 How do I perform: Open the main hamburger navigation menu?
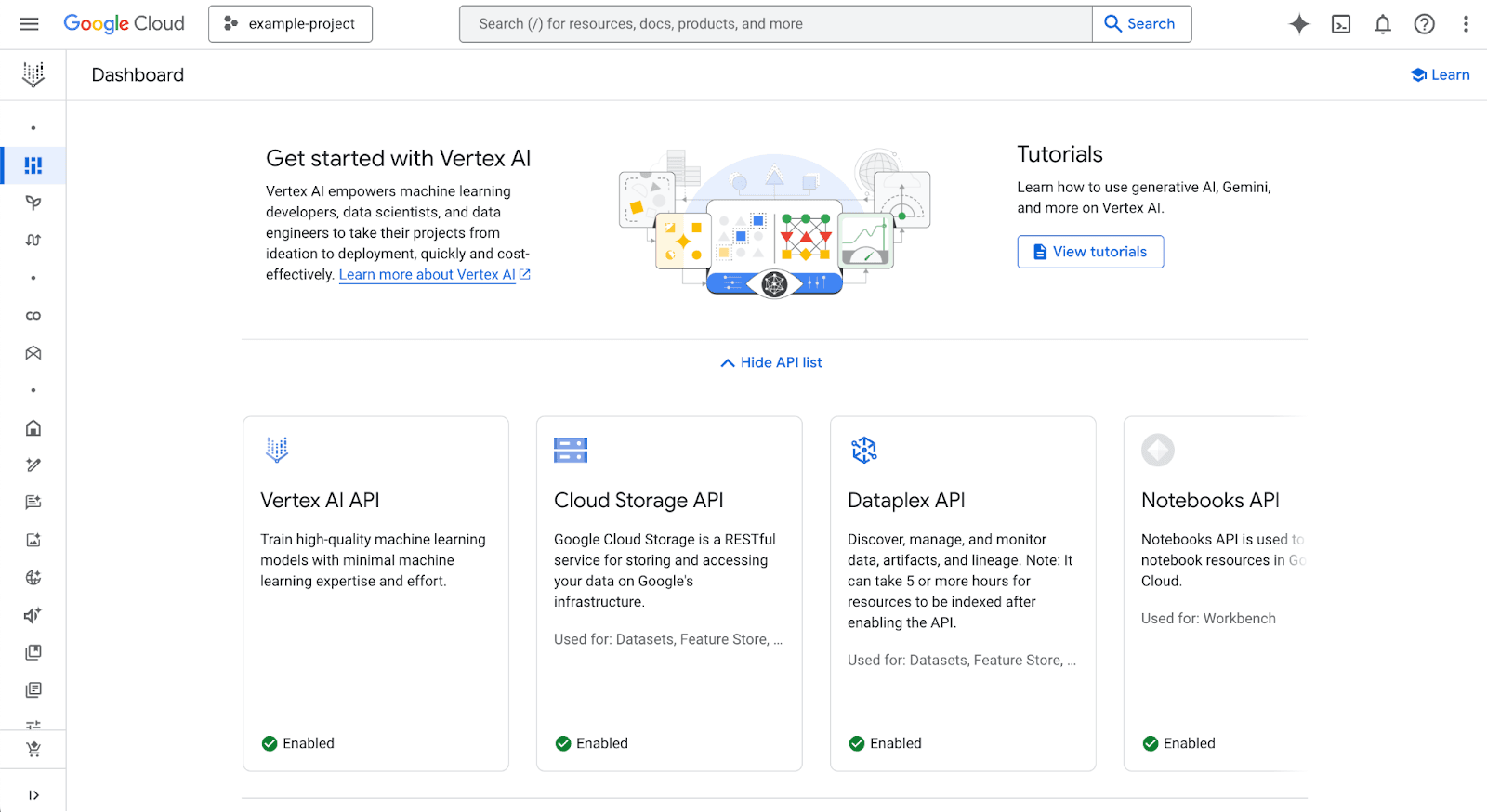29,24
